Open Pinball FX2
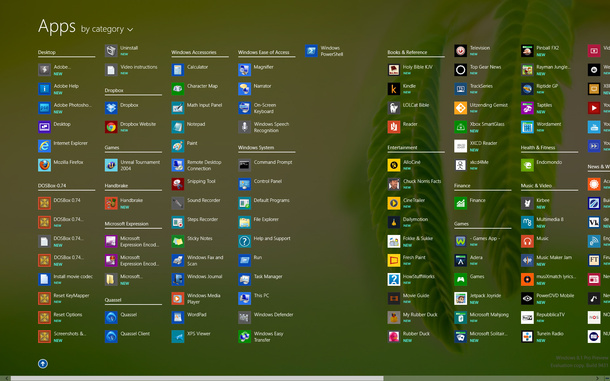610x381 pixels. 540,51
